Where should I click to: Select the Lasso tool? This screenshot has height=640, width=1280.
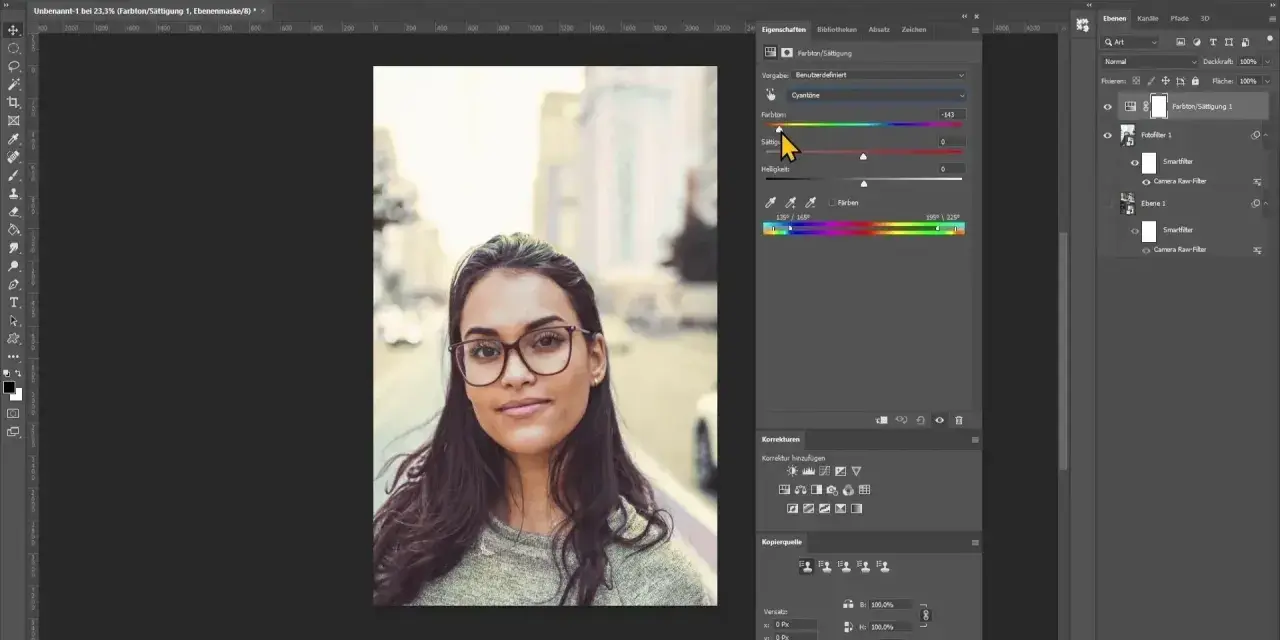tap(13, 66)
